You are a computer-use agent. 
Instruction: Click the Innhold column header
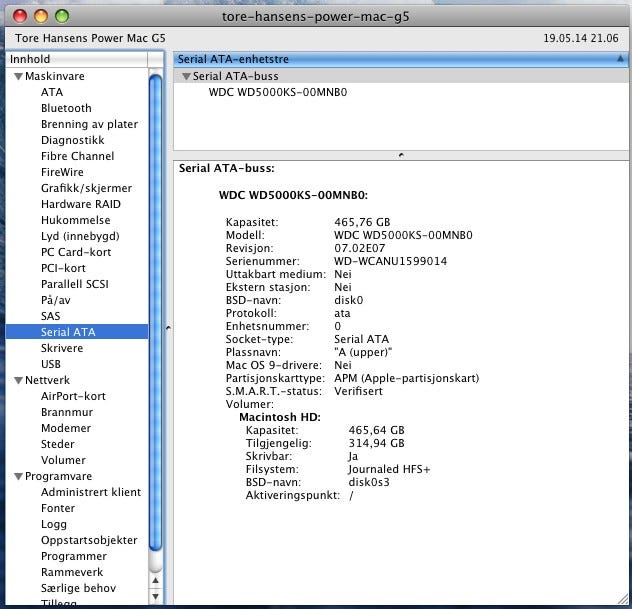pyautogui.click(x=77, y=59)
